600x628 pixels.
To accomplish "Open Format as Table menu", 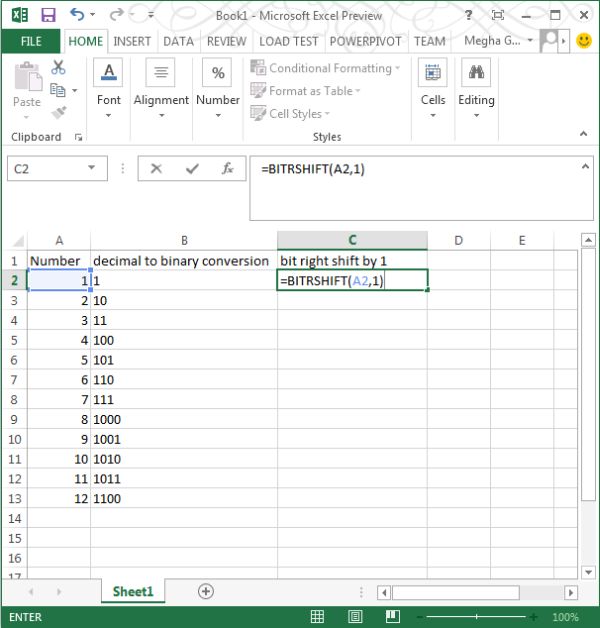I will click(x=305, y=91).
